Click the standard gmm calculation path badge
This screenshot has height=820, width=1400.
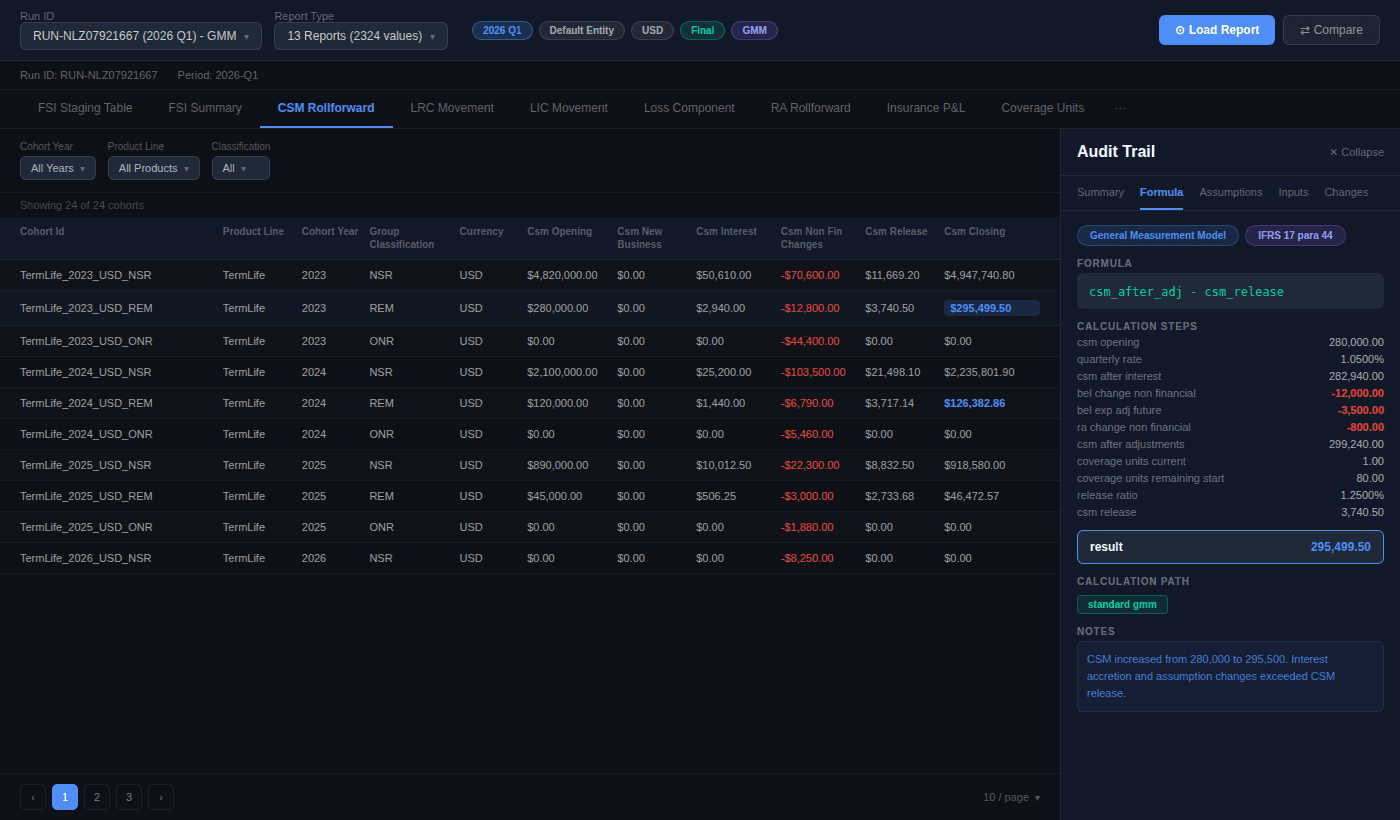coord(1122,604)
